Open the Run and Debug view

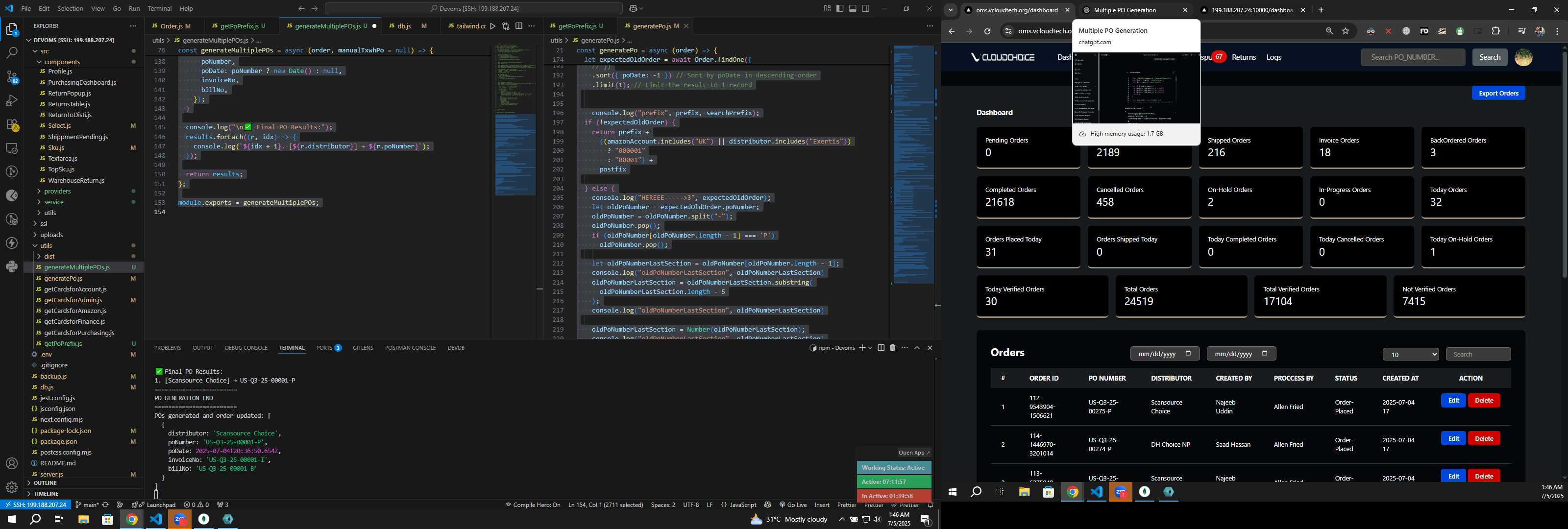coord(12,100)
